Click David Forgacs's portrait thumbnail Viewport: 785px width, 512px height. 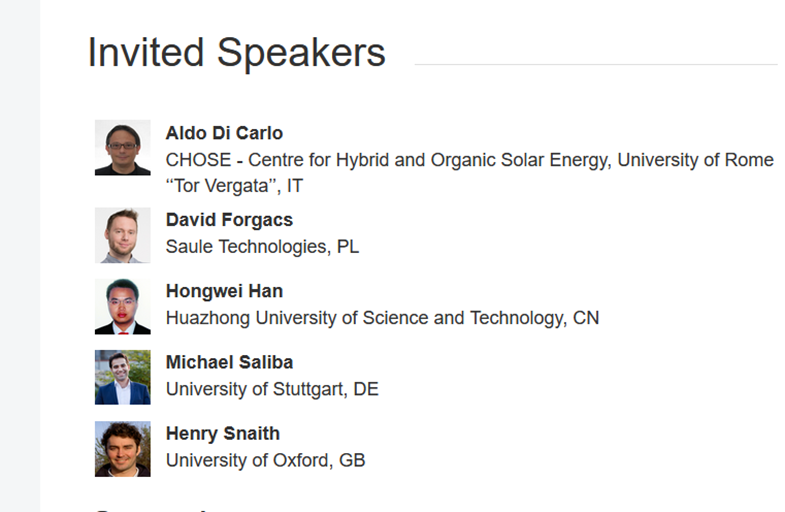(123, 235)
